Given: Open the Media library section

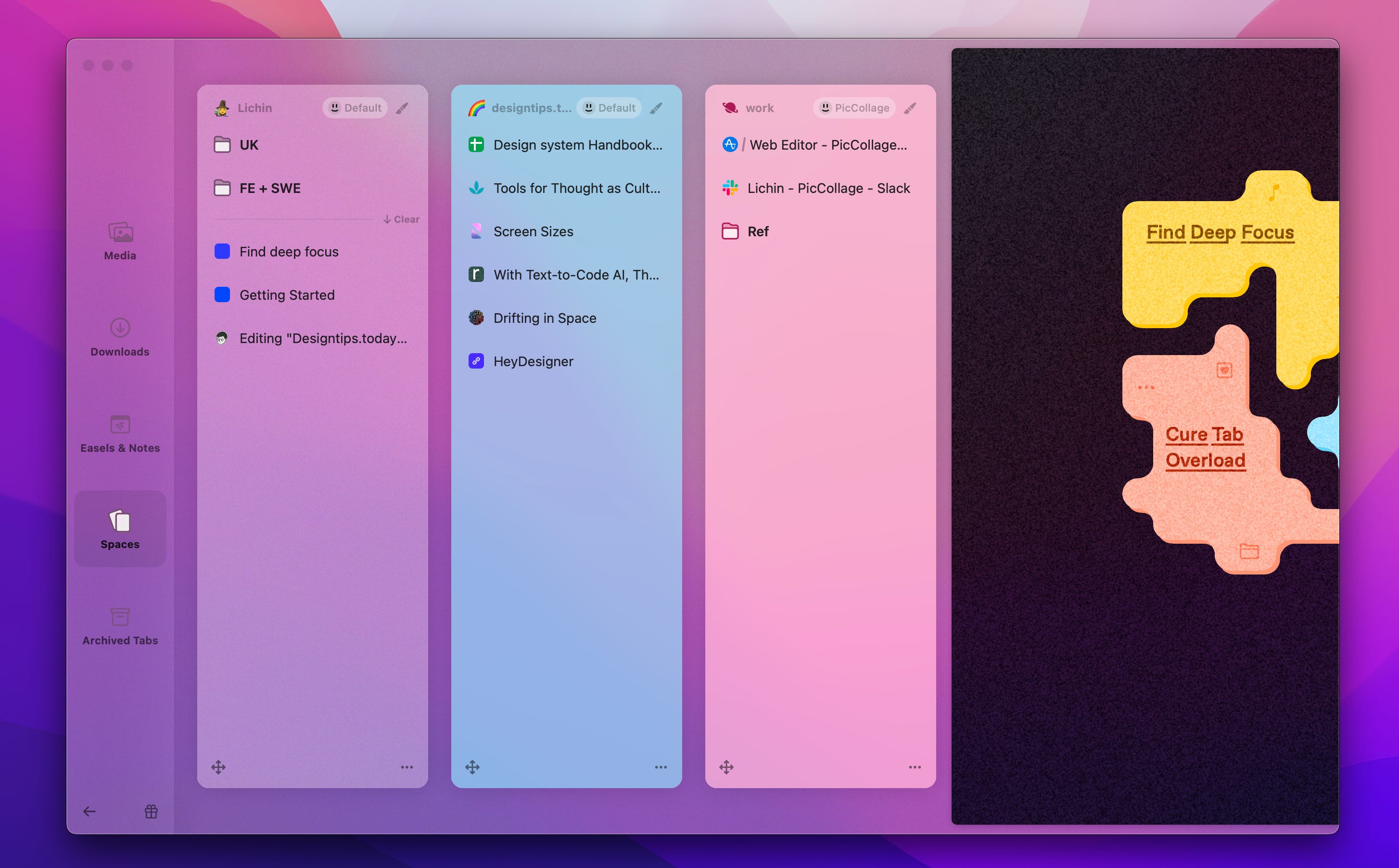Looking at the screenshot, I should point(120,241).
